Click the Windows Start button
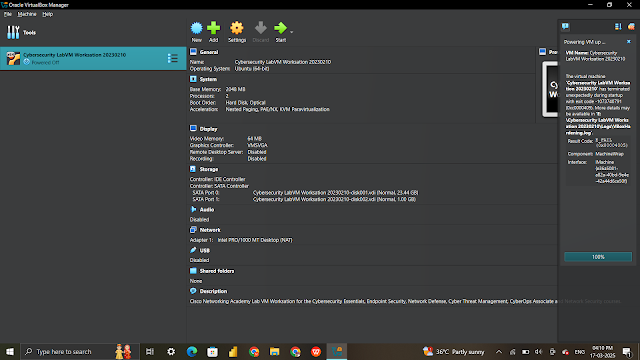Image resolution: width=640 pixels, height=360 pixels. [10, 351]
